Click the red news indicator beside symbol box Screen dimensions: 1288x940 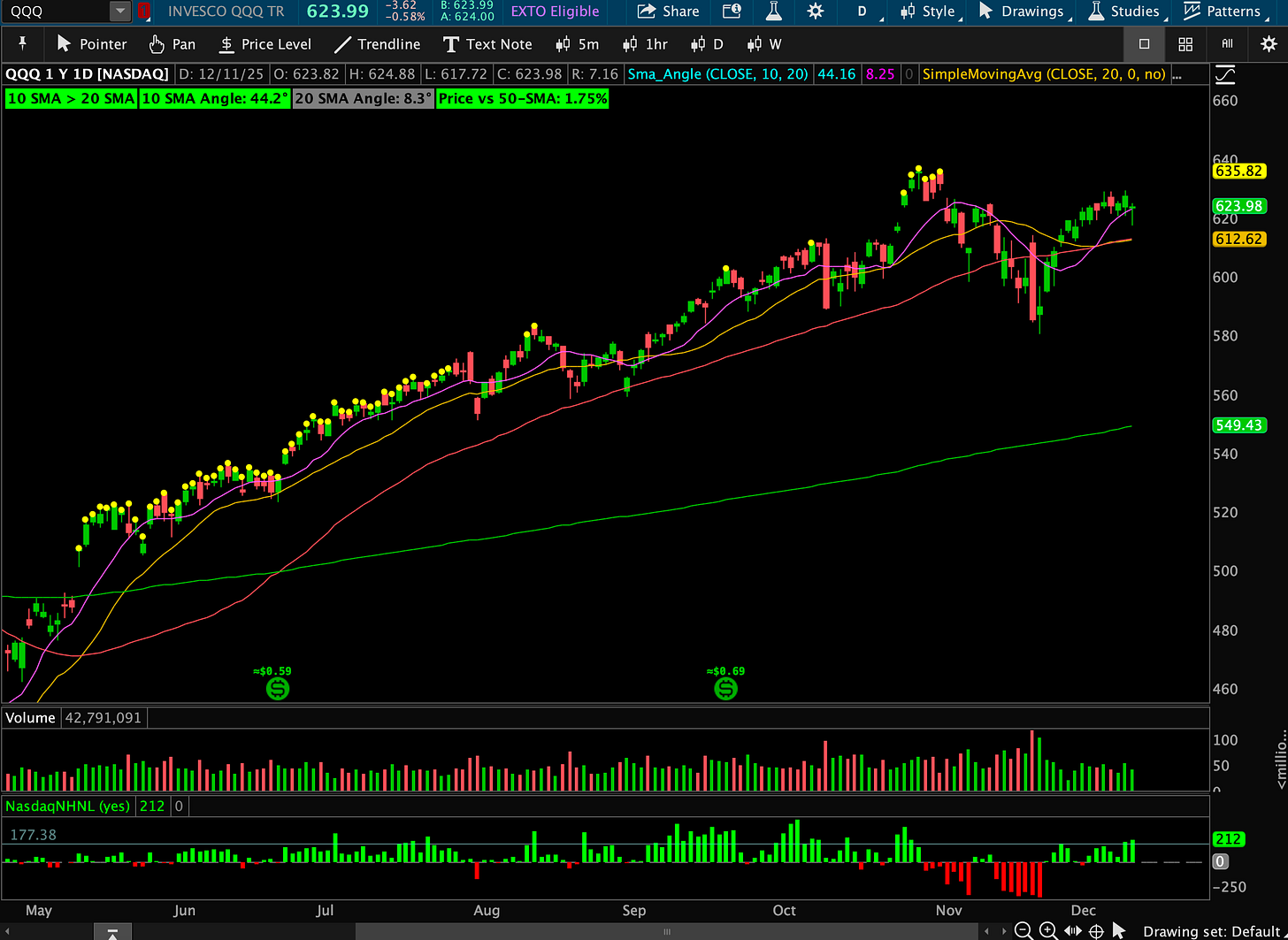(x=144, y=11)
